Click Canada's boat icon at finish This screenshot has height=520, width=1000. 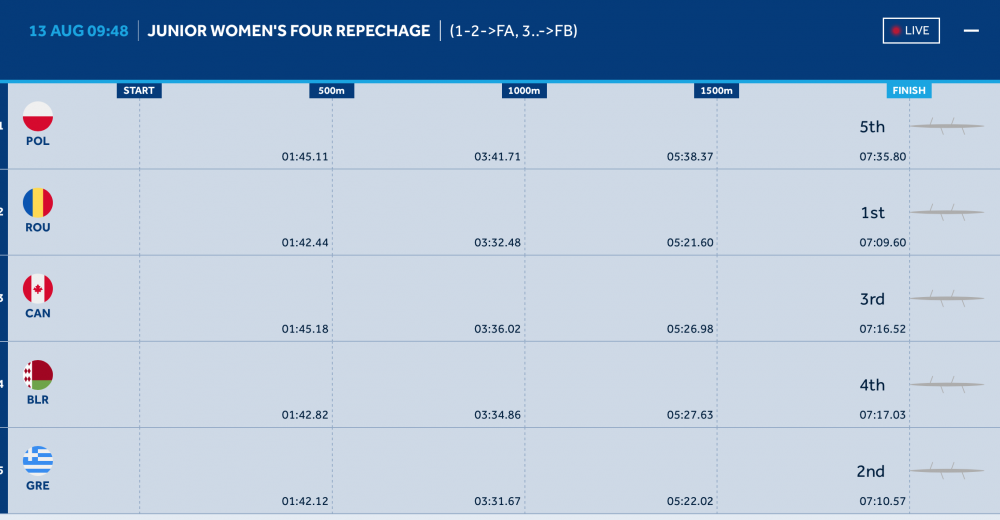(946, 298)
